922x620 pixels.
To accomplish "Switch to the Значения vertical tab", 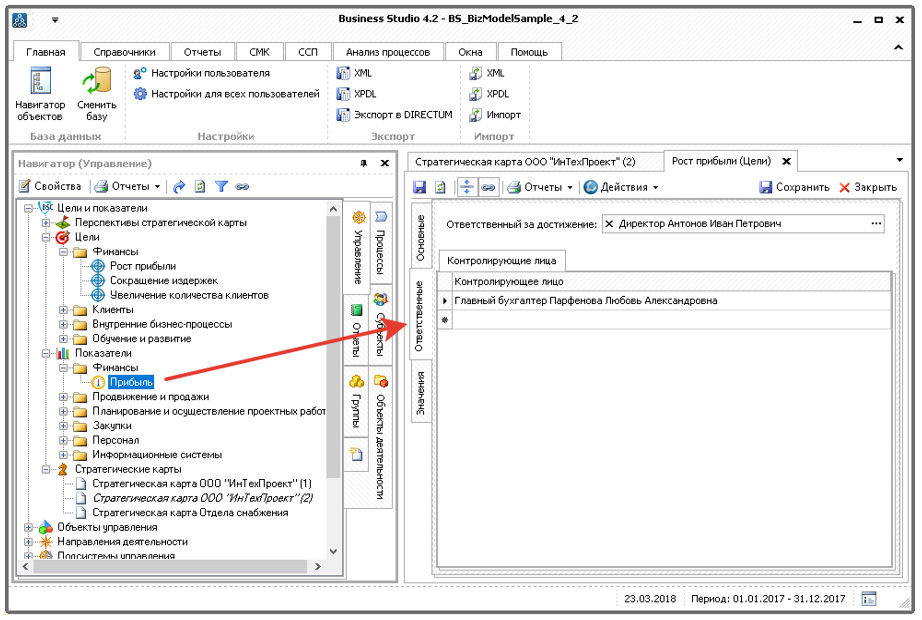I will [x=421, y=395].
